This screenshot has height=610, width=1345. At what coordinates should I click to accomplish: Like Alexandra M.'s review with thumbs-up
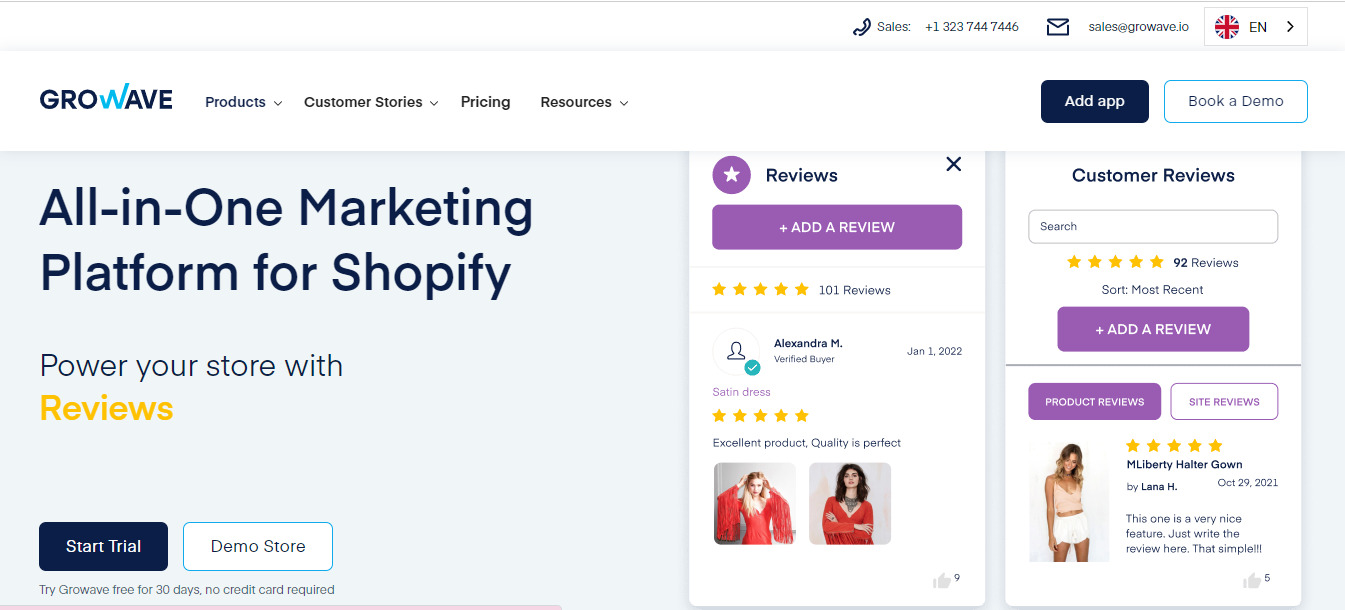[941, 580]
